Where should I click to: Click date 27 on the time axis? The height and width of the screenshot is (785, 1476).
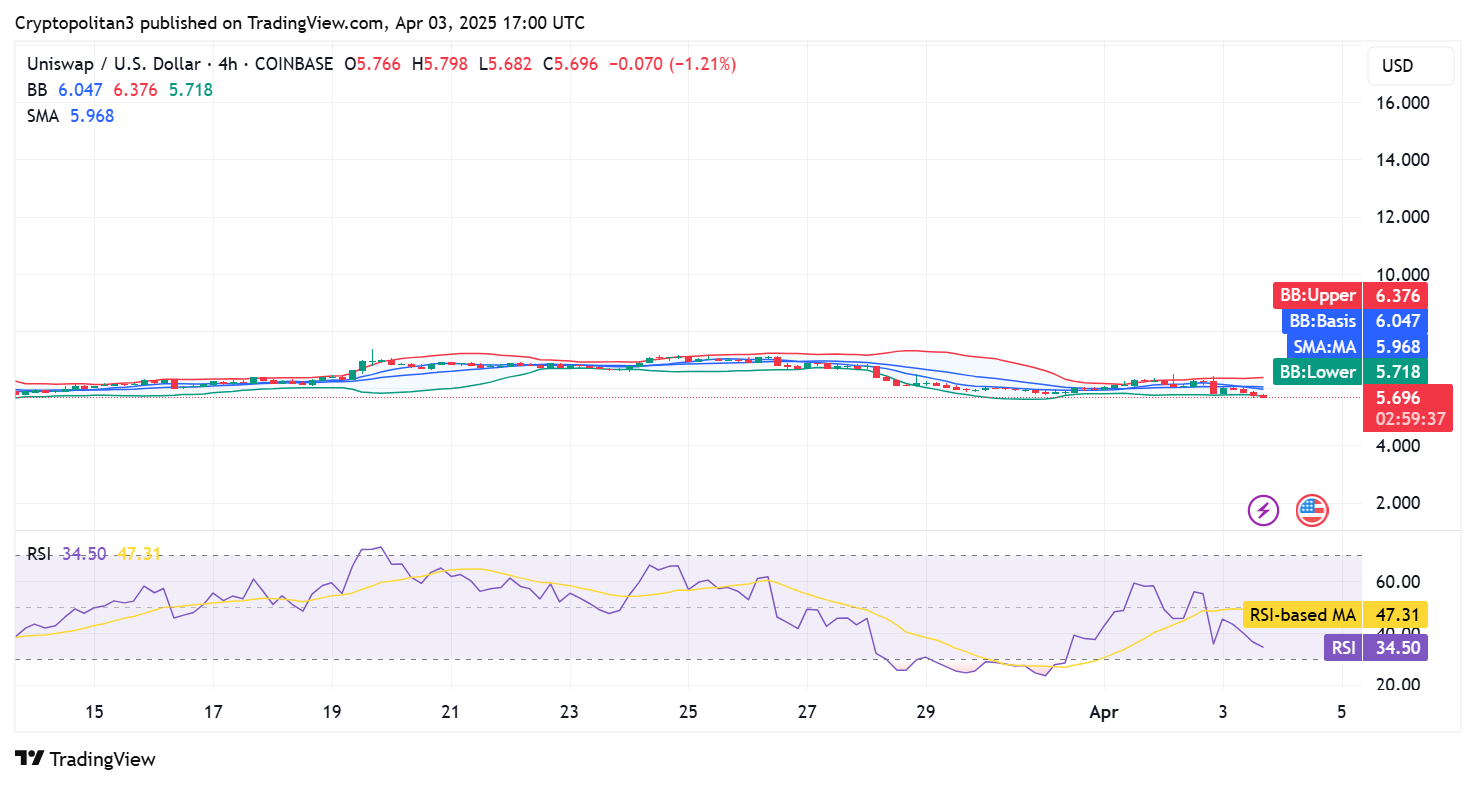pyautogui.click(x=807, y=712)
